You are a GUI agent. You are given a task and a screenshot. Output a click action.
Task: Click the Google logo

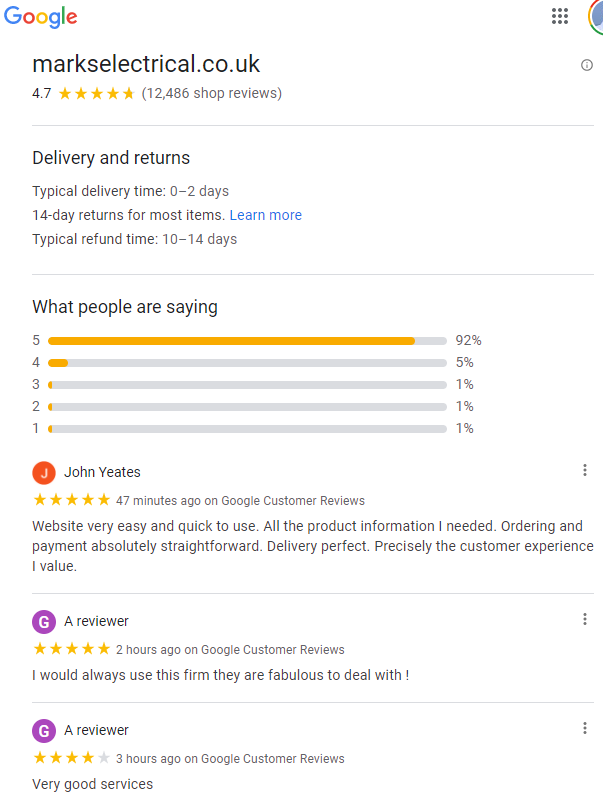pyautogui.click(x=41, y=17)
